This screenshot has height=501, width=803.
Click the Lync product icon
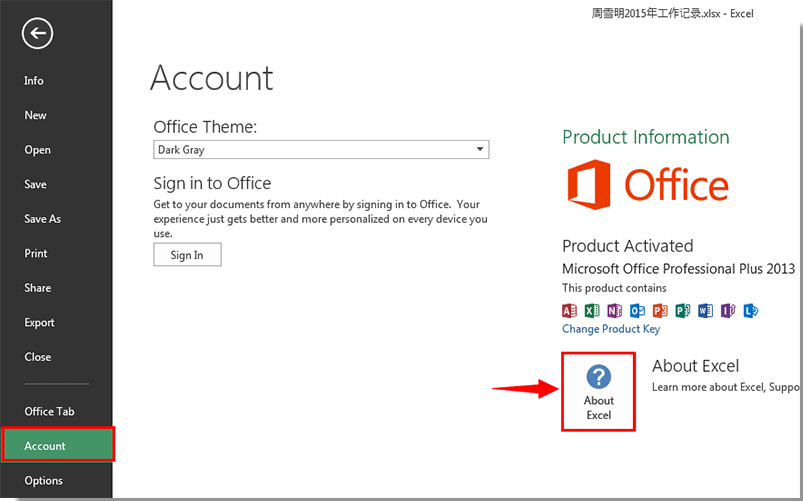(x=750, y=310)
